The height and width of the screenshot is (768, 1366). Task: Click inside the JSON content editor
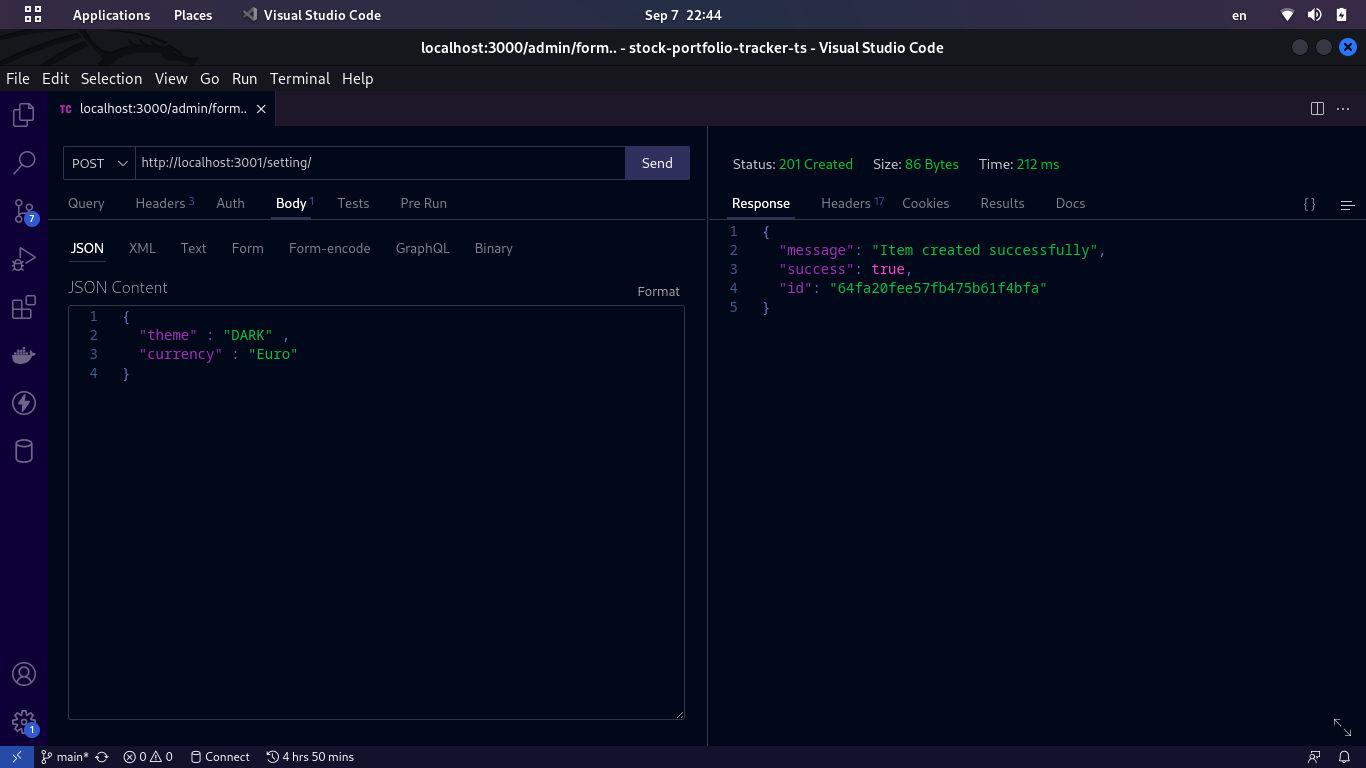[x=376, y=512]
